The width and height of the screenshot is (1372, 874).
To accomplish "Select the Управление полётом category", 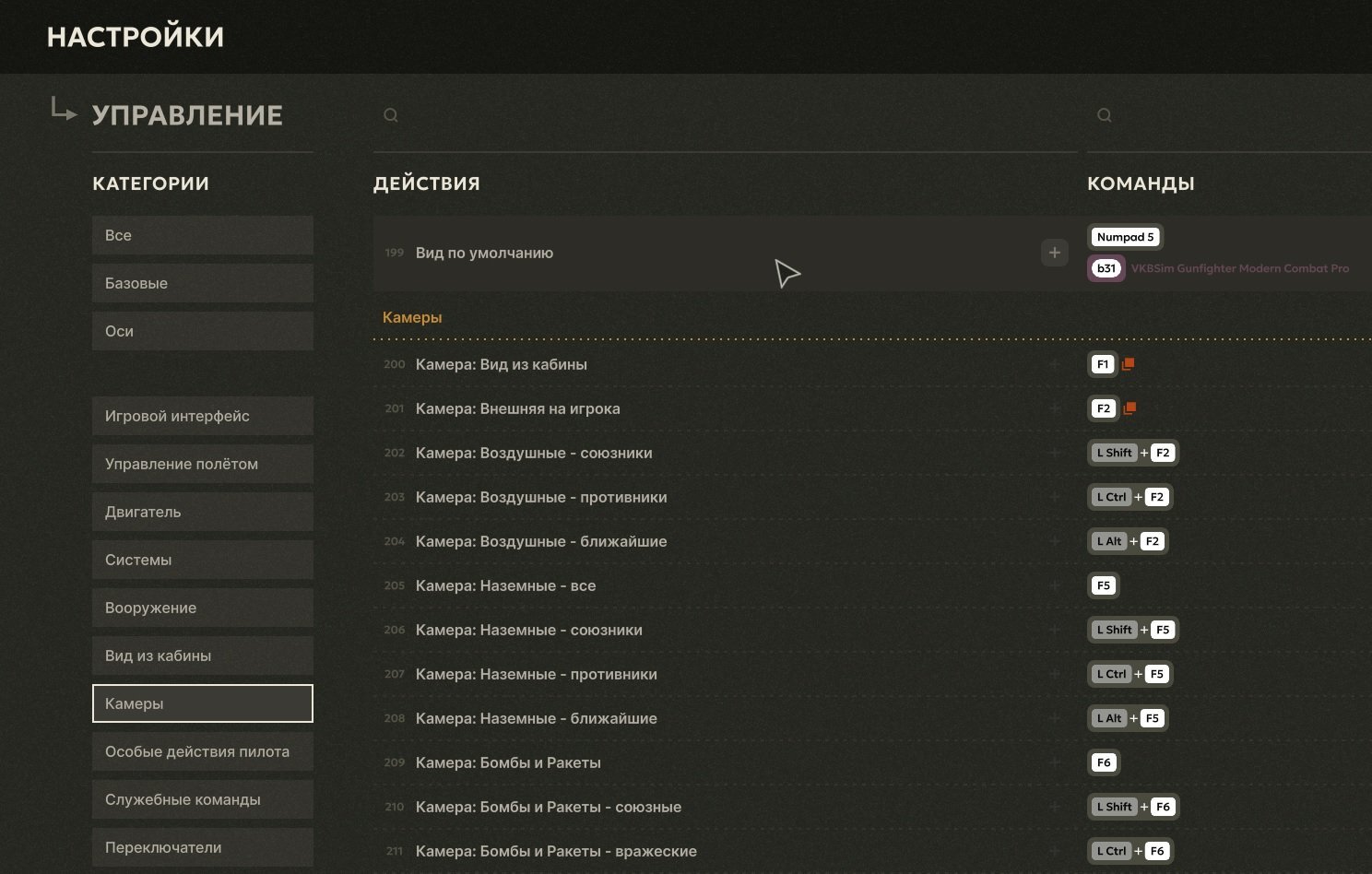I will [203, 464].
